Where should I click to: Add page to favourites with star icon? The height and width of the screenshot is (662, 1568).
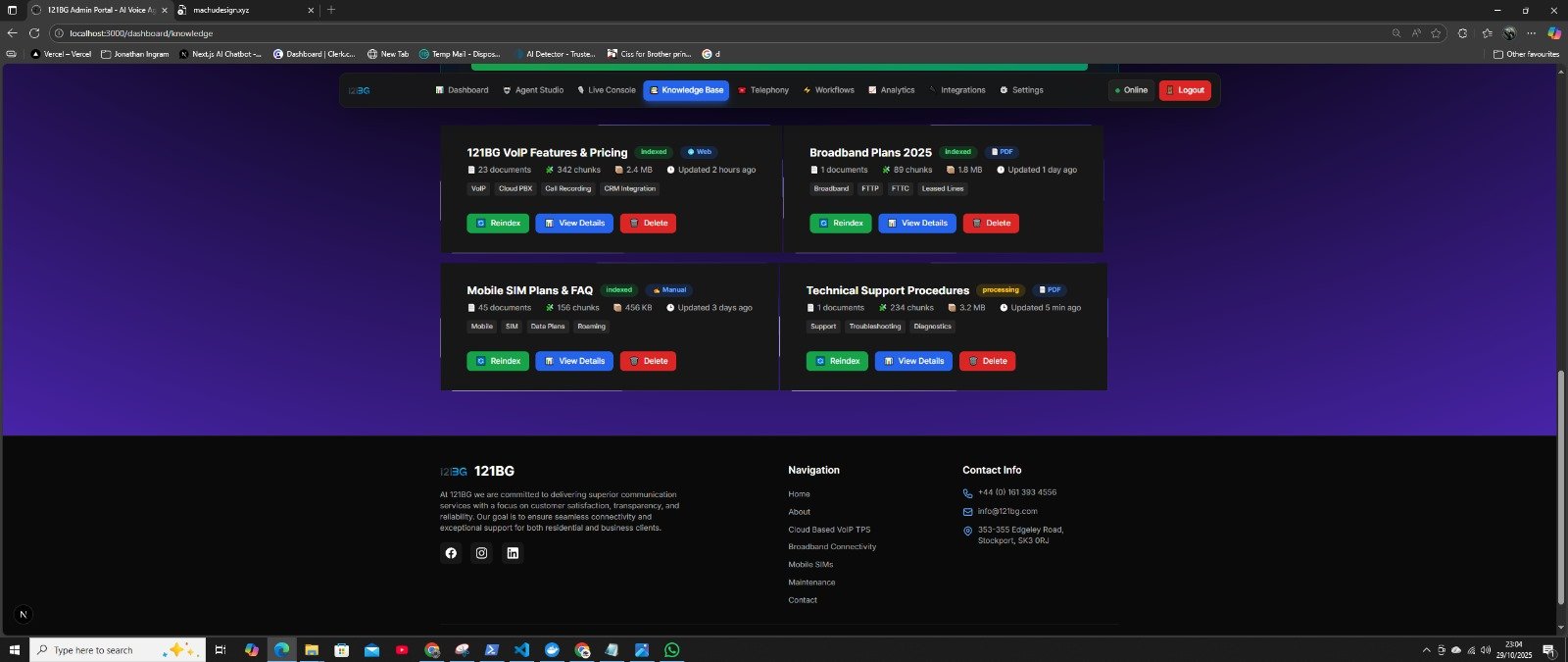pyautogui.click(x=1436, y=33)
